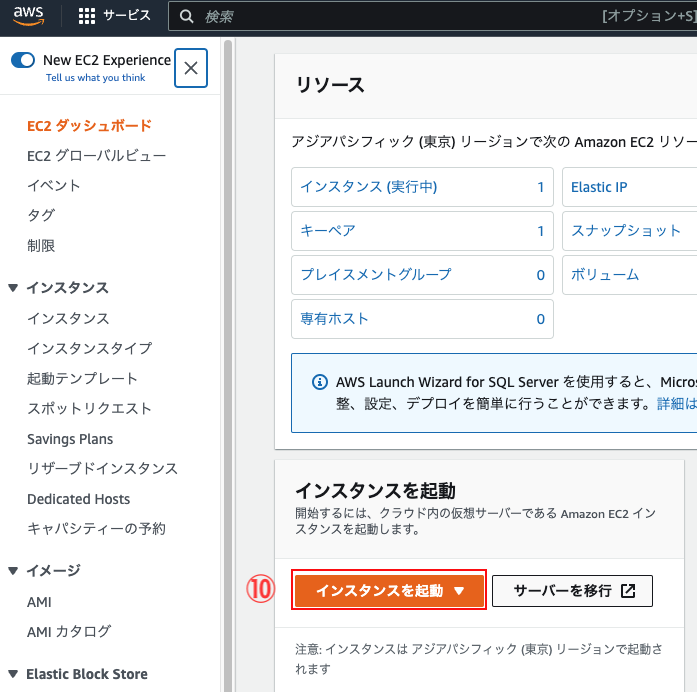Click the サーバーを移行 button
697x692 pixels.
tap(573, 591)
